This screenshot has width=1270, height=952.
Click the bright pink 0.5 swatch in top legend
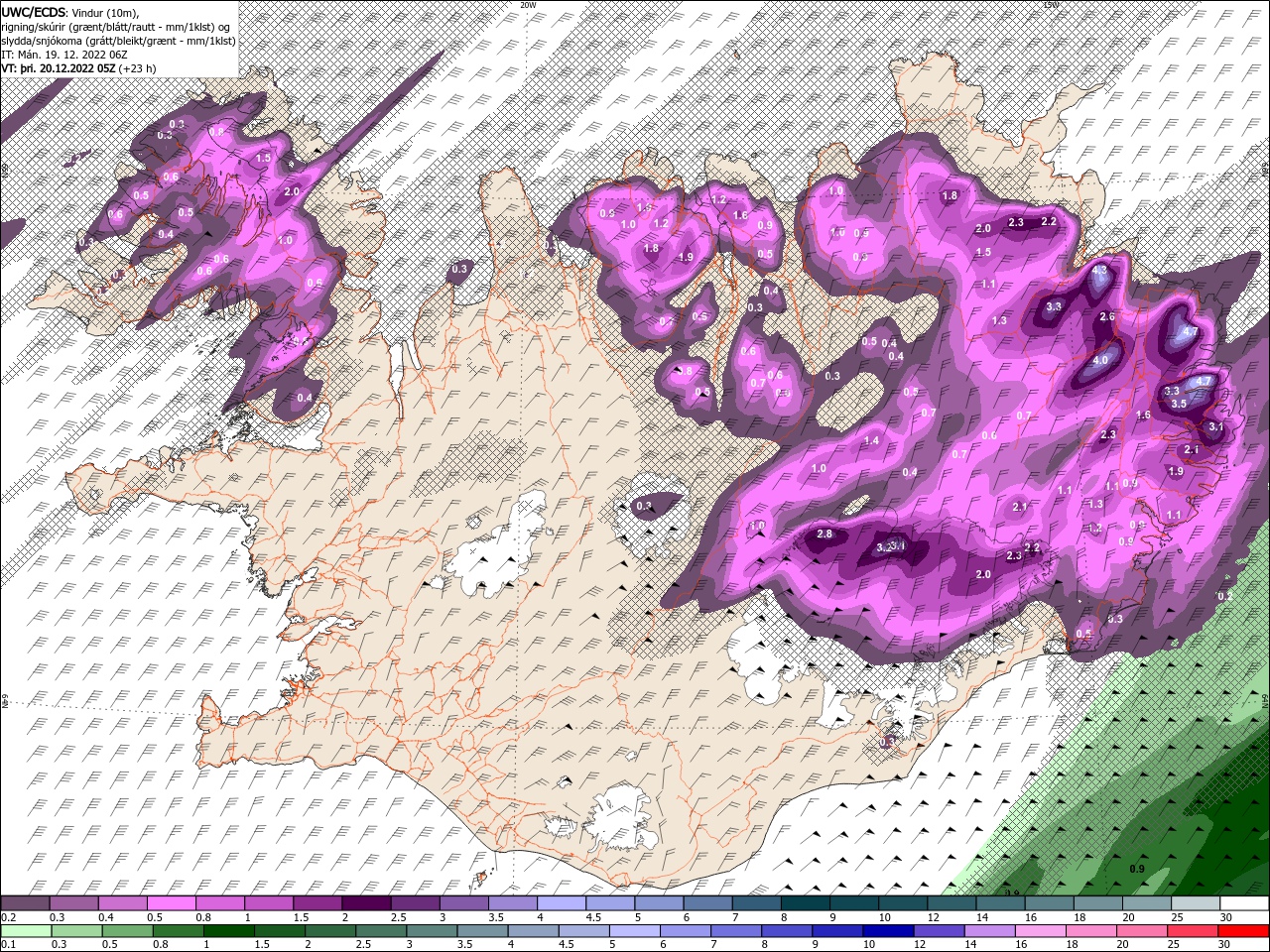coord(171,903)
